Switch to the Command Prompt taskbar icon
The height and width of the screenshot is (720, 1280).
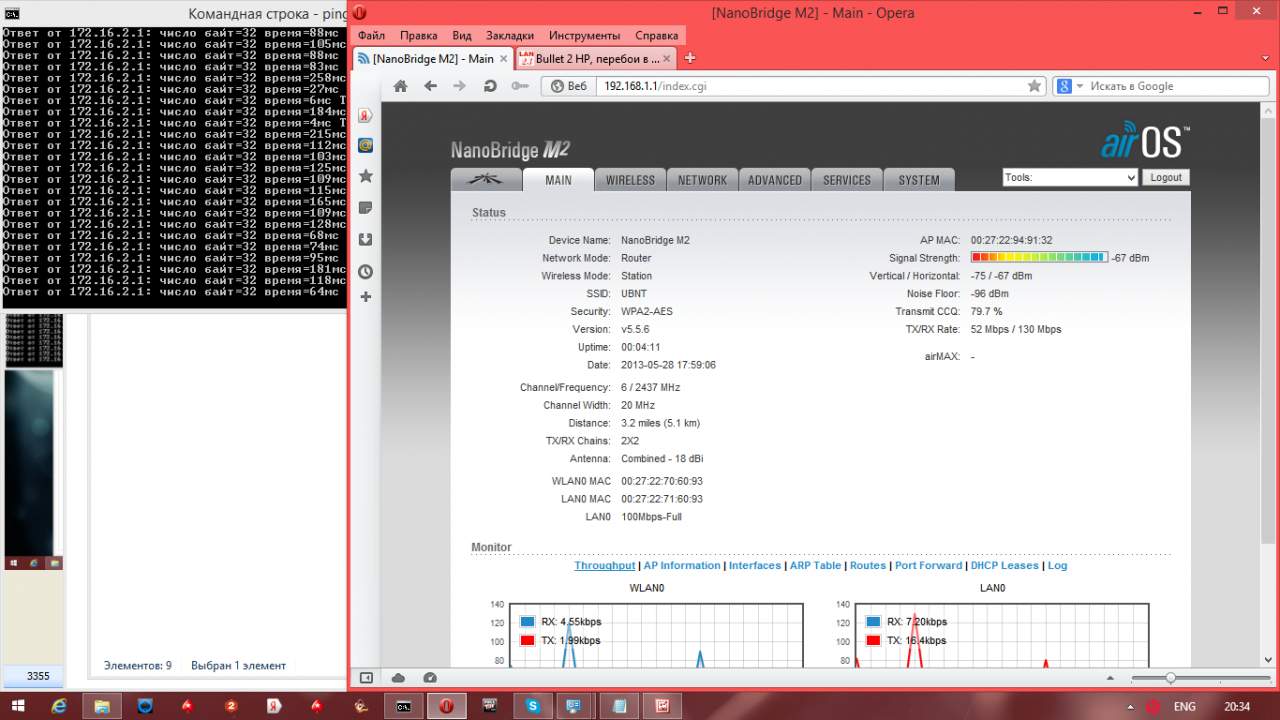[403, 706]
